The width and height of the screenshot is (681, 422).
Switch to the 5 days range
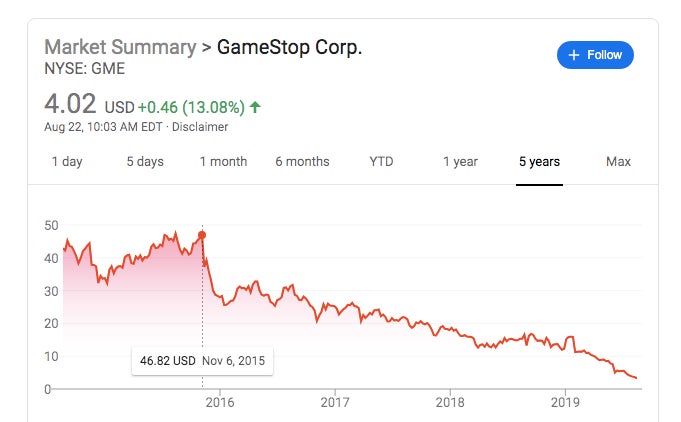point(145,162)
